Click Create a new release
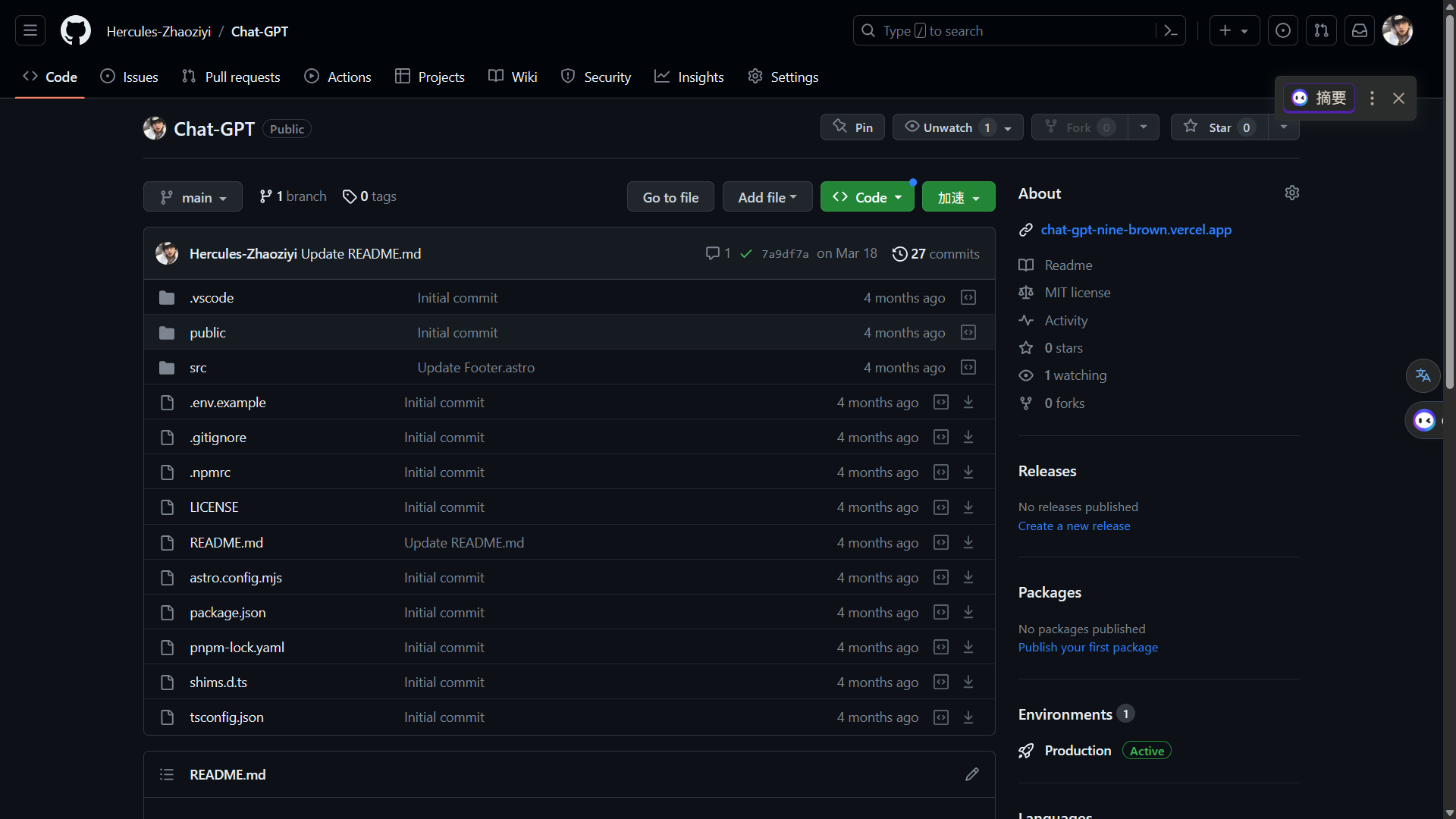This screenshot has height=819, width=1456. pyautogui.click(x=1074, y=526)
